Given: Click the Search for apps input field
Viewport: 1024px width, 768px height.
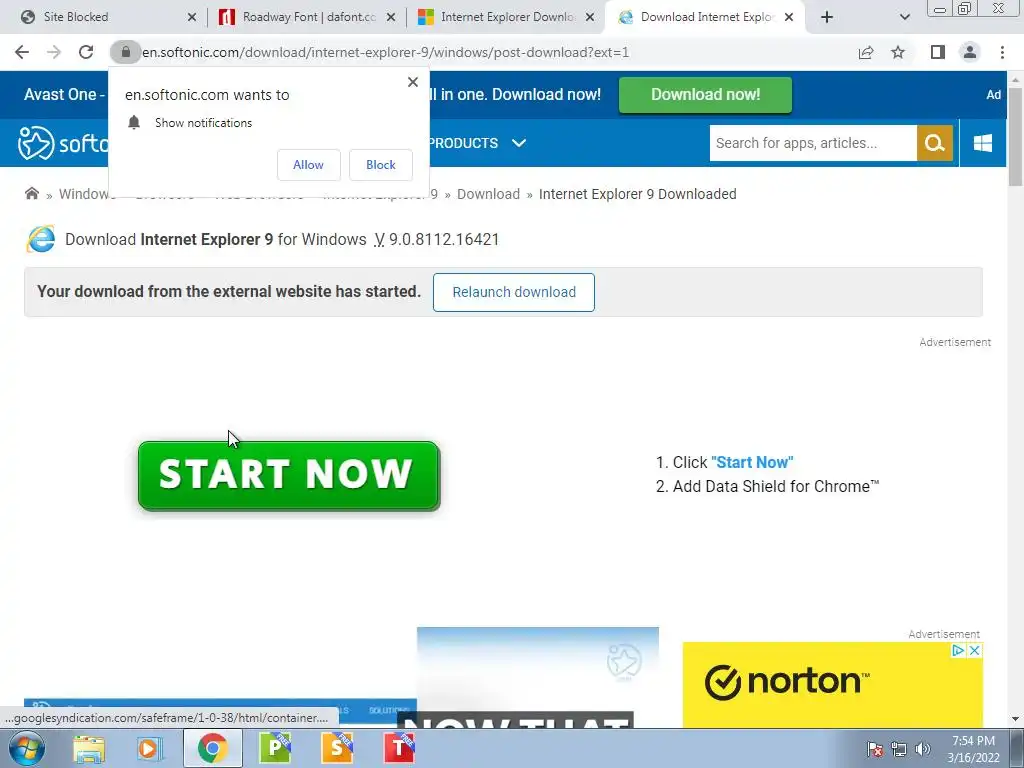Looking at the screenshot, I should pyautogui.click(x=813, y=143).
